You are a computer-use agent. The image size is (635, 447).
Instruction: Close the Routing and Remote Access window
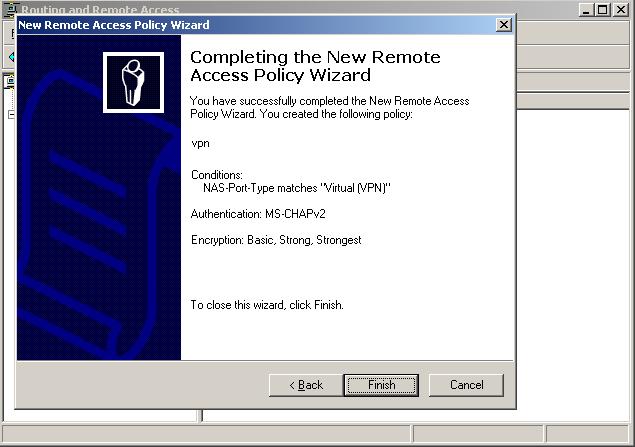(x=620, y=10)
